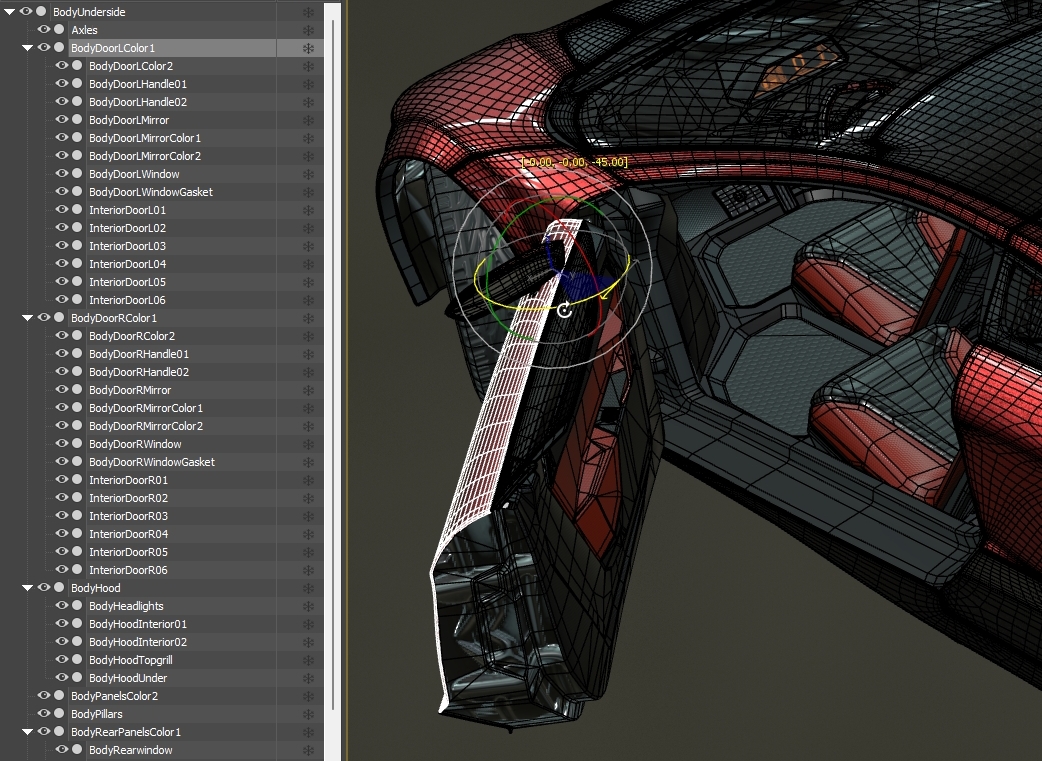Click geometry circle icon of BodyPanelsColor2
Viewport: 1042px width, 761px height.
59,695
